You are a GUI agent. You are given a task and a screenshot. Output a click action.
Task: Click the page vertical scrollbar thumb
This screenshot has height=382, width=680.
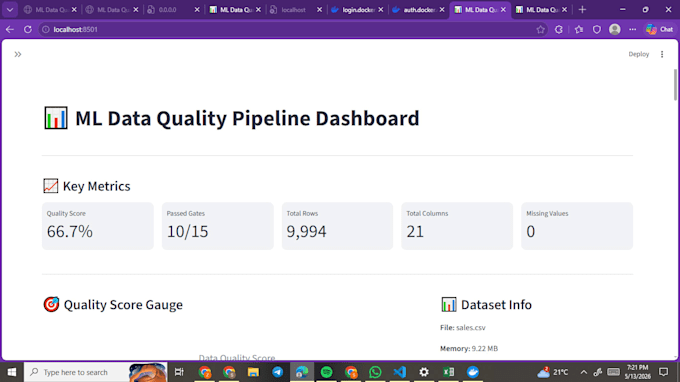tap(675, 85)
